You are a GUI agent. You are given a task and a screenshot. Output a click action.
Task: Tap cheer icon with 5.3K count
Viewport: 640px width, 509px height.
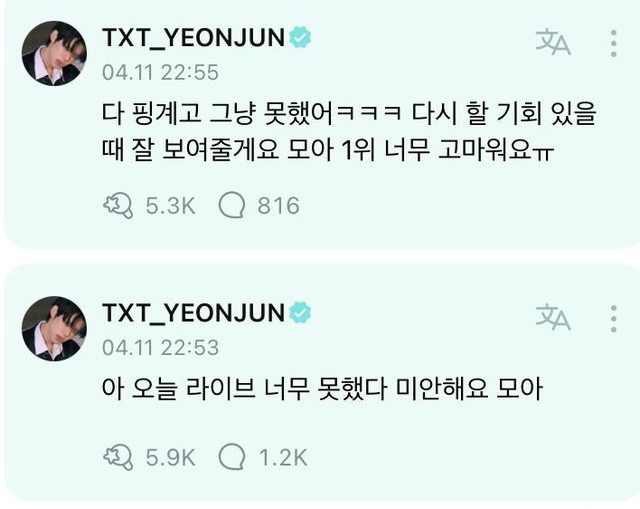coord(118,205)
